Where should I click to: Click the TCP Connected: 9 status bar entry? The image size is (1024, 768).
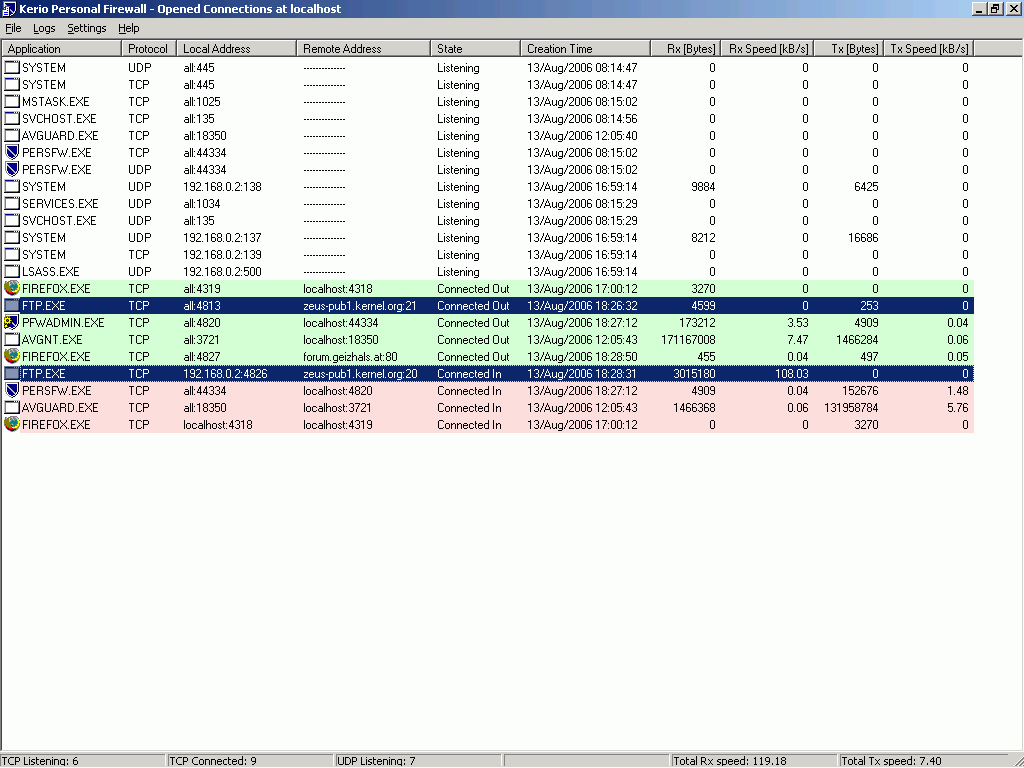(x=251, y=761)
